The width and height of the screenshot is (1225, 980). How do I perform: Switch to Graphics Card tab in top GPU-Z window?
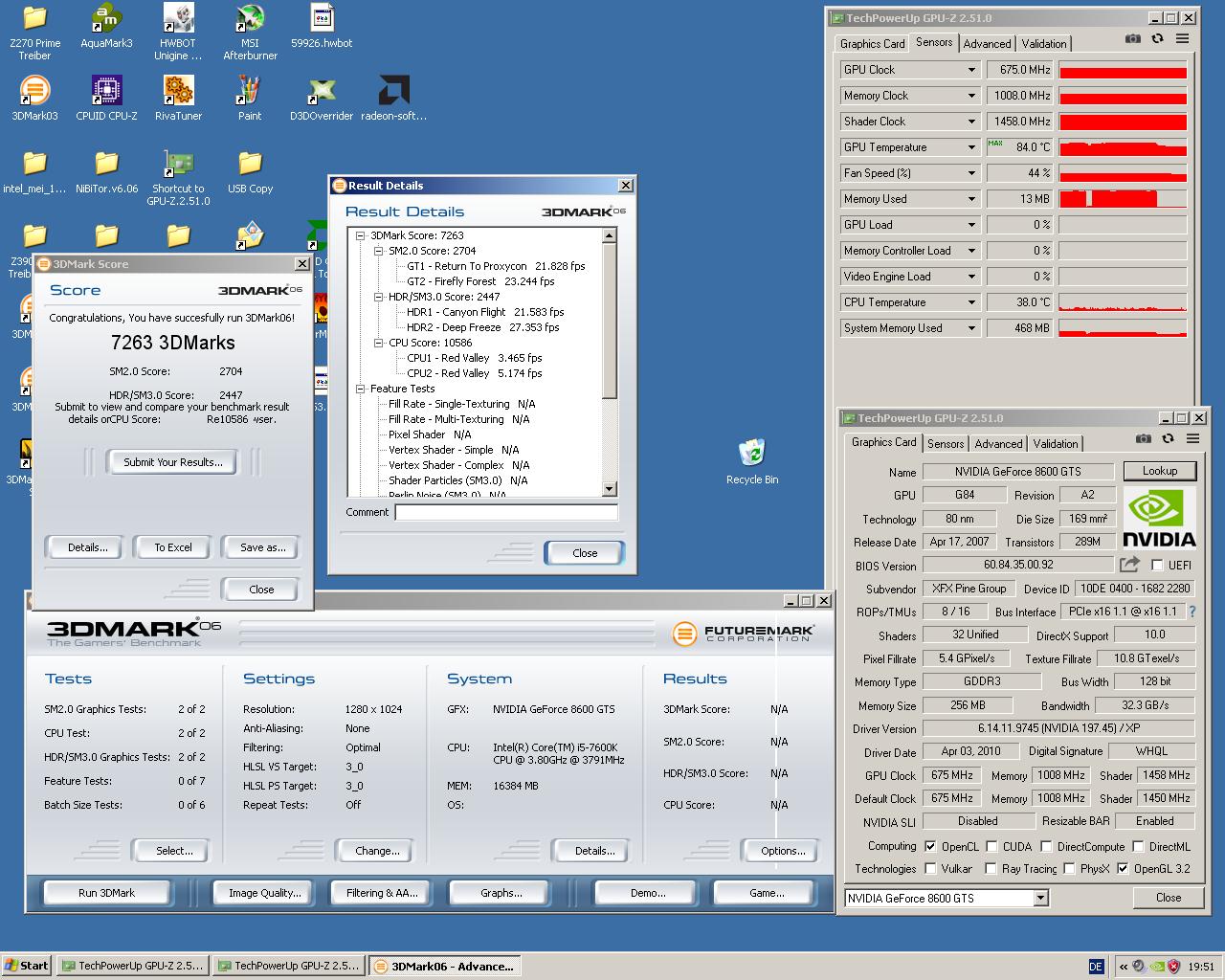[x=872, y=44]
